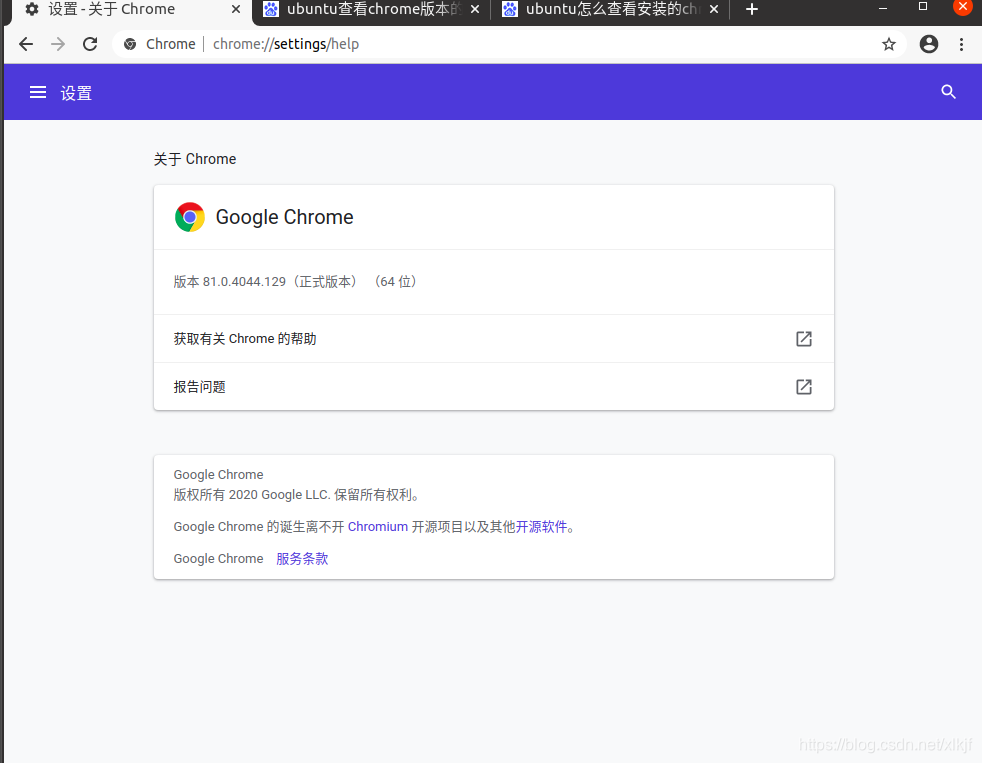This screenshot has width=982, height=763.
Task: Open the user profile avatar icon
Action: (x=929, y=44)
